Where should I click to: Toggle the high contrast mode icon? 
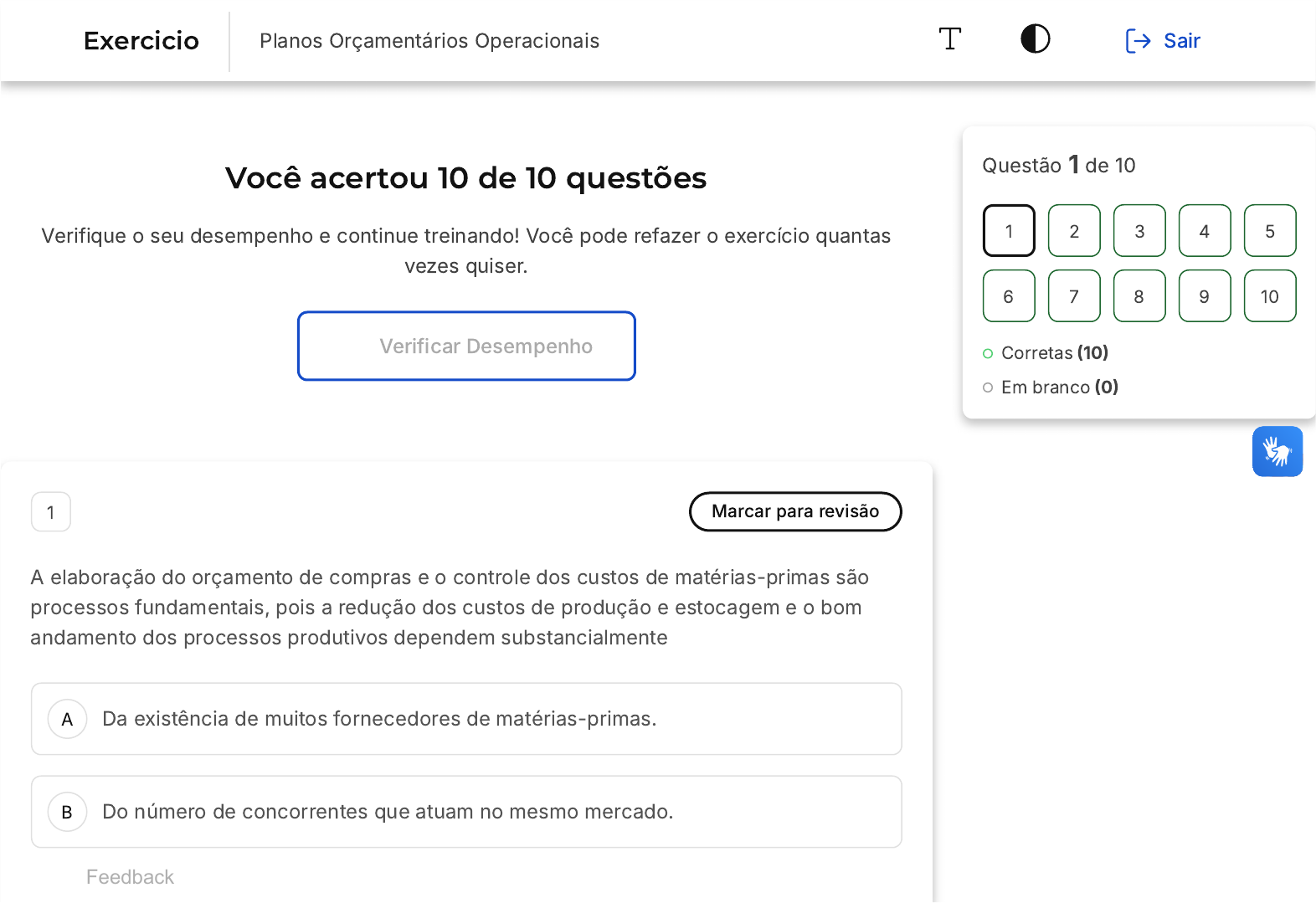(1035, 39)
